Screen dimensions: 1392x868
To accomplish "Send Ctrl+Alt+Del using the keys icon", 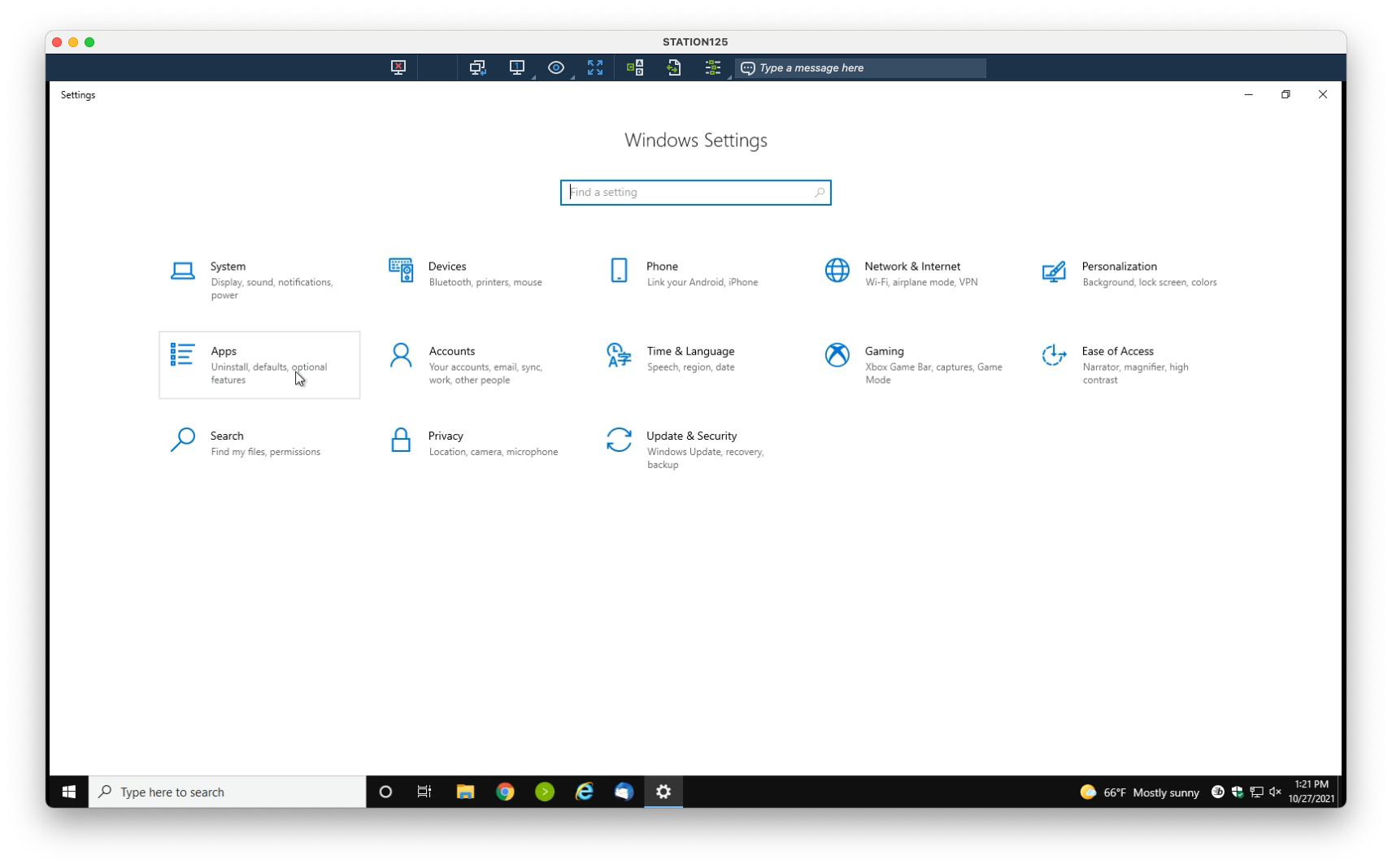I will click(635, 67).
